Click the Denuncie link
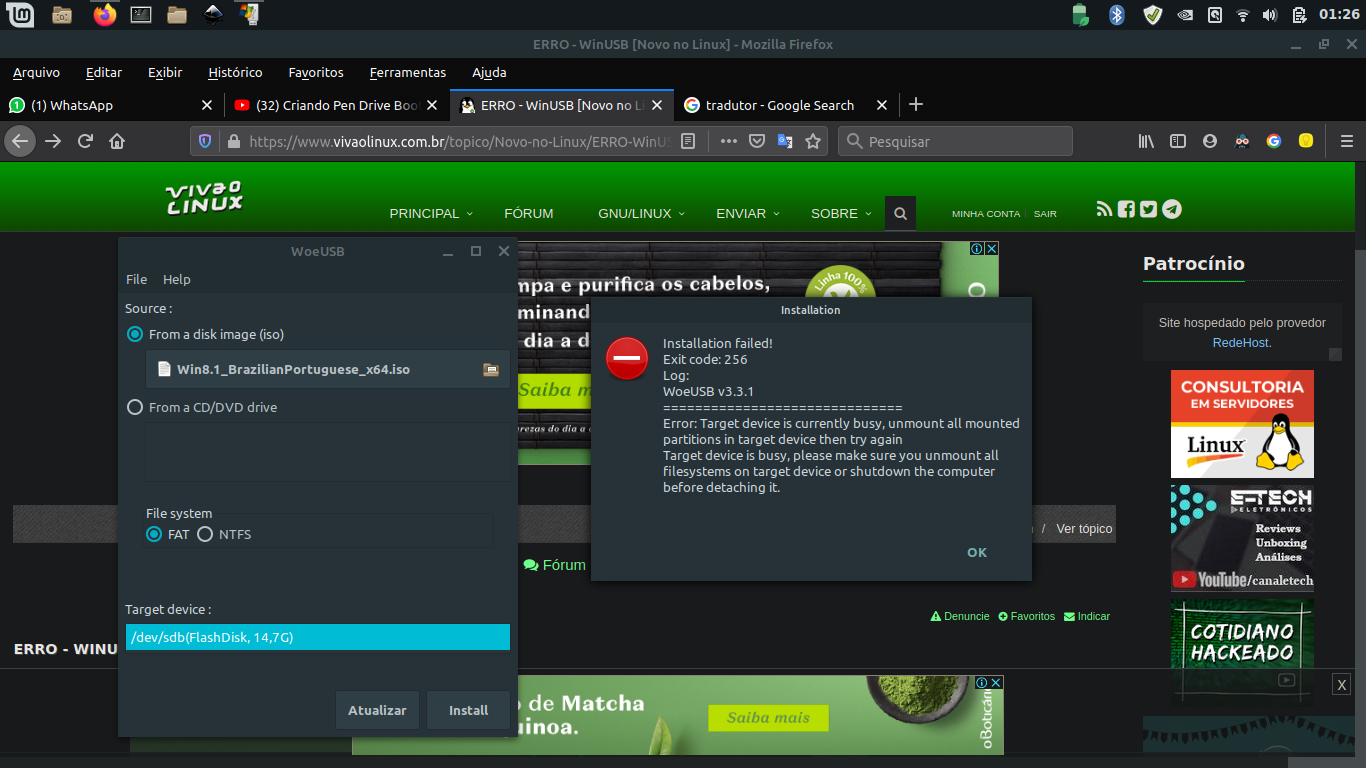This screenshot has height=768, width=1366. tap(960, 616)
